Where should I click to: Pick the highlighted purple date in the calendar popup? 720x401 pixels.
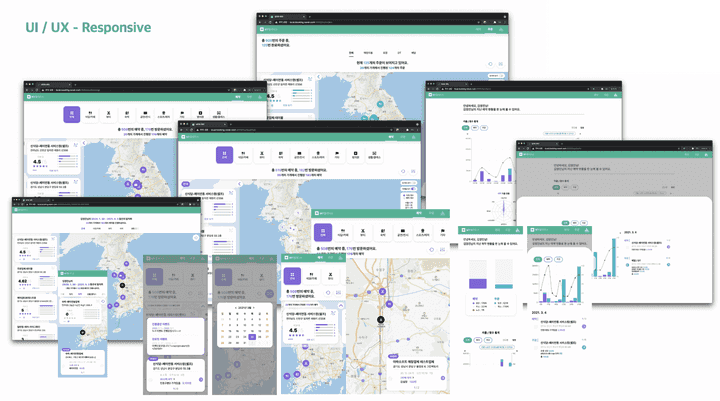click(252, 337)
